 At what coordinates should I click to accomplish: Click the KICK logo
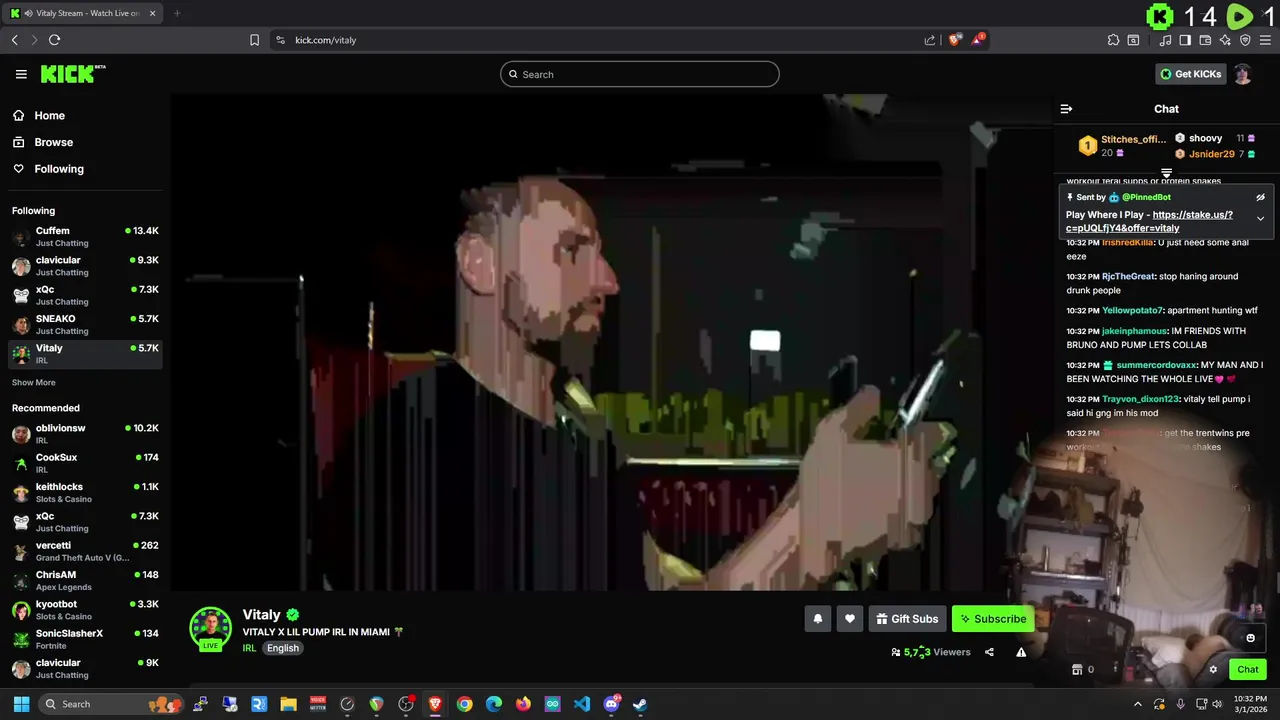pos(73,74)
